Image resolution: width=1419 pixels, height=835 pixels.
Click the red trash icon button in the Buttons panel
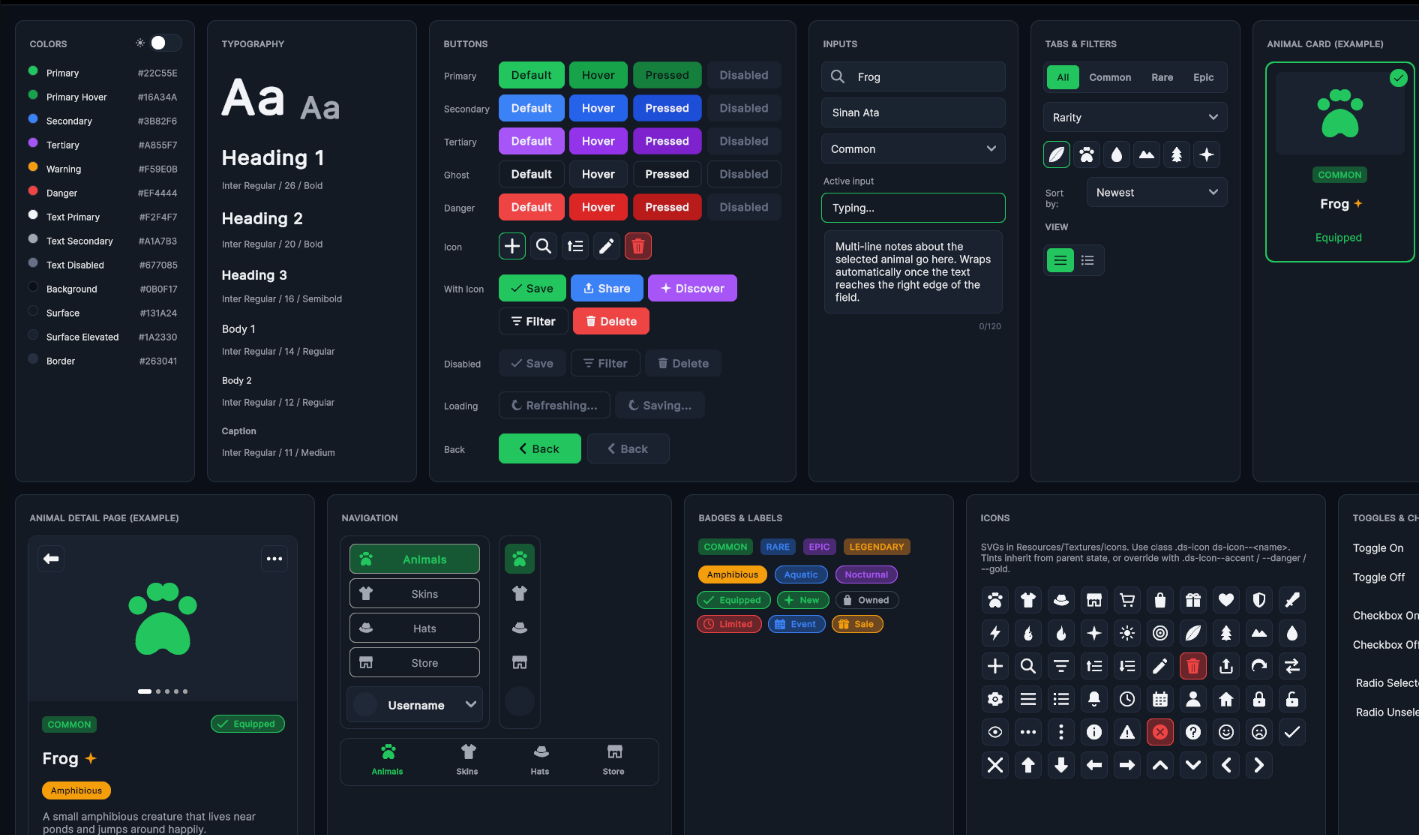(638, 245)
